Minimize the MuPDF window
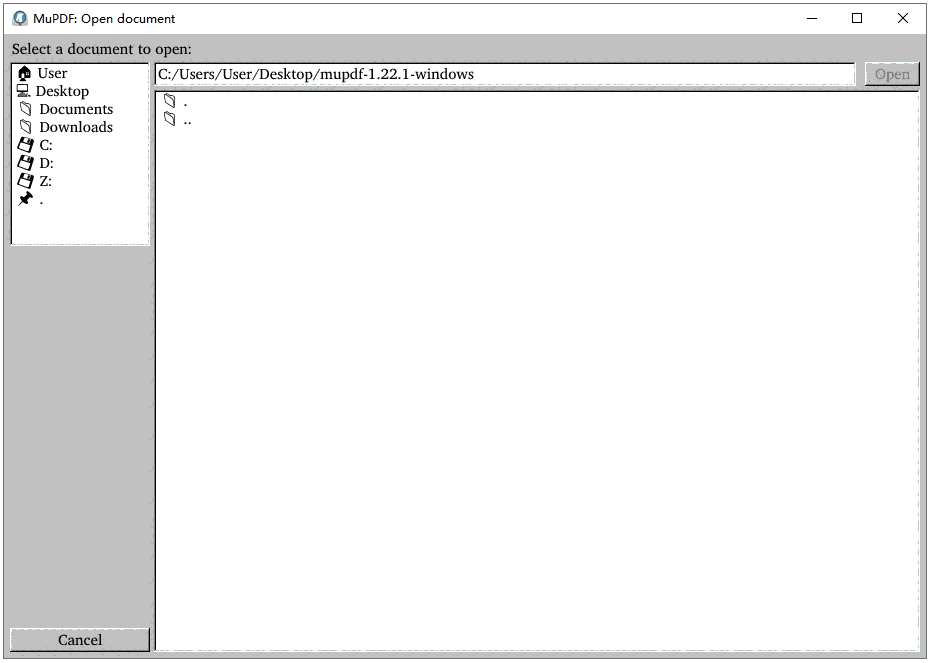The image size is (930, 663). (811, 18)
